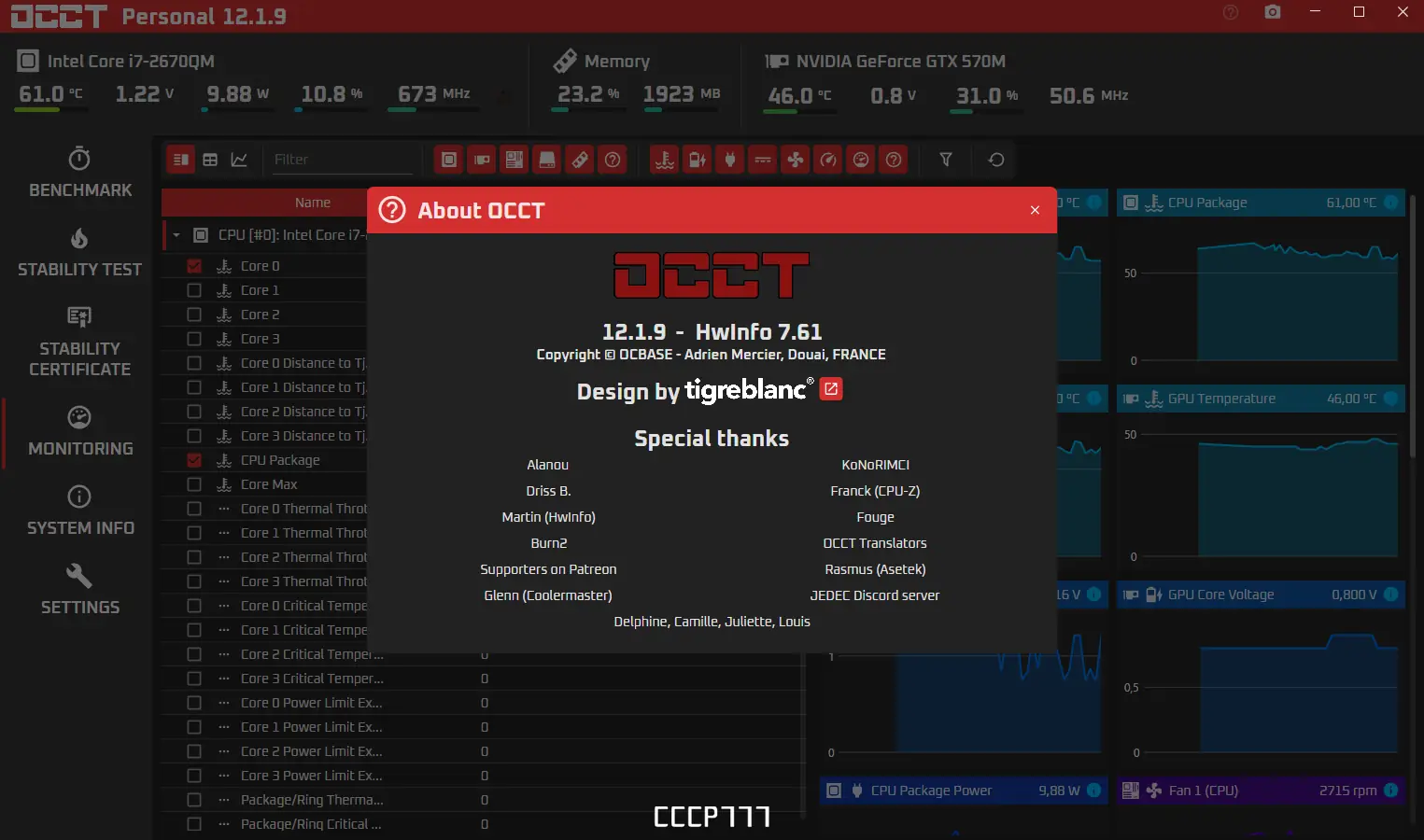Click the Name column header

click(313, 203)
